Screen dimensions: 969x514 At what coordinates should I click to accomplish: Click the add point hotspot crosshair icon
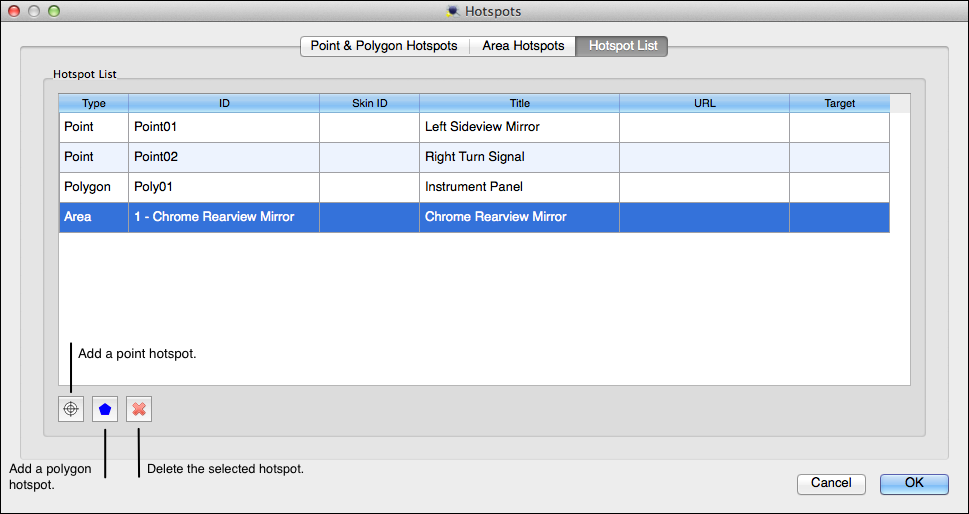(71, 409)
